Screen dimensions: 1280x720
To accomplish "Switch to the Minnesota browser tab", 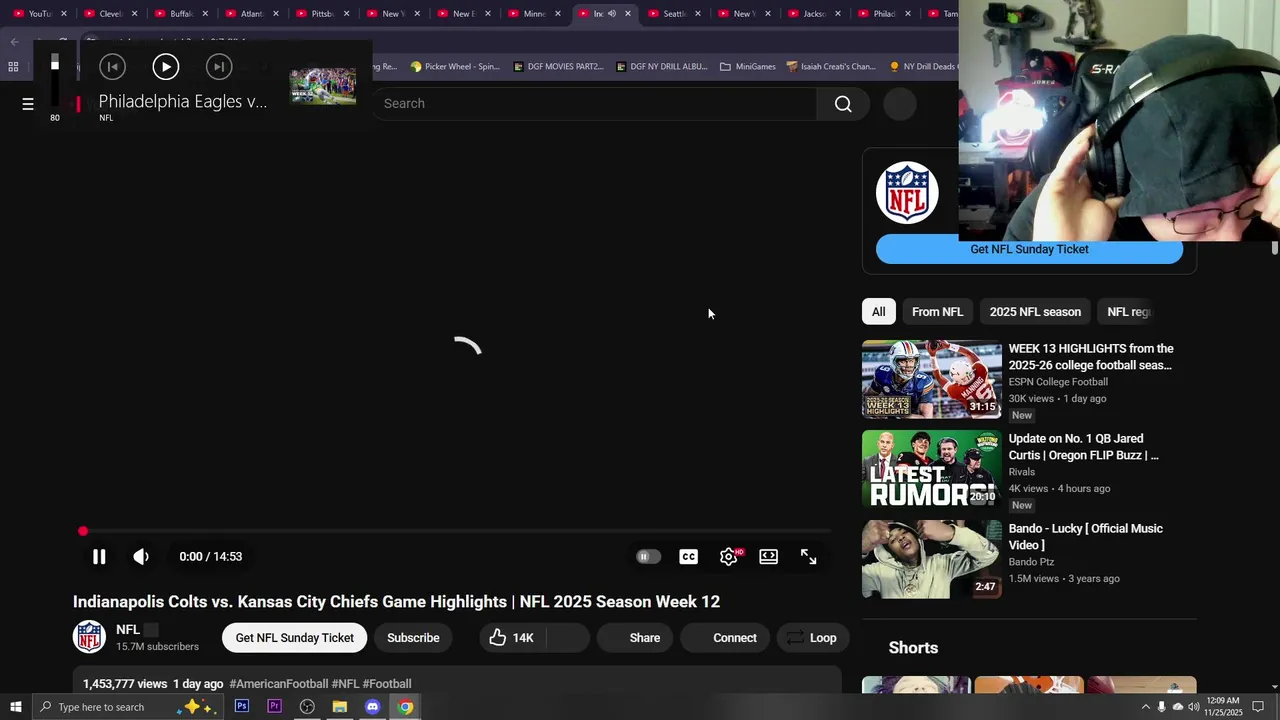I will (534, 14).
